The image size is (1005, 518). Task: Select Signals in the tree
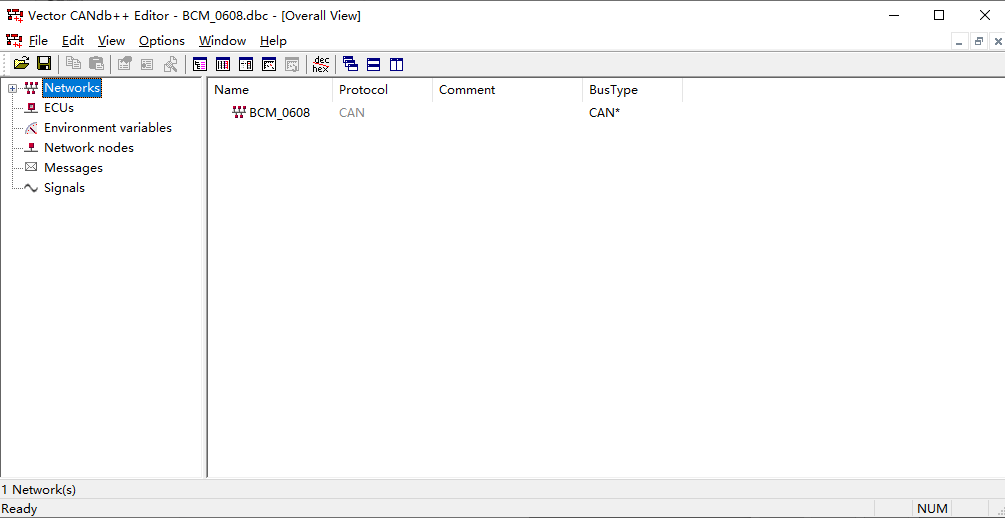pos(64,188)
